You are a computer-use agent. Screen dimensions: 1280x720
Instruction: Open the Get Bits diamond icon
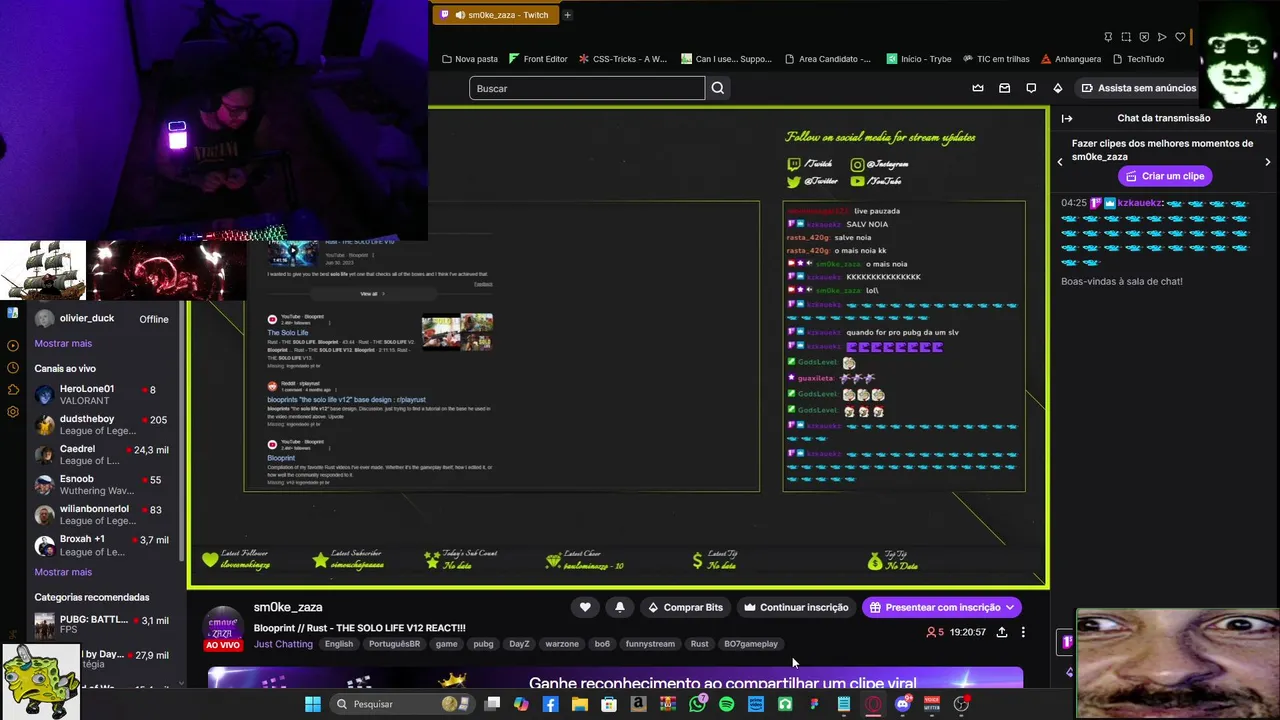point(1059,88)
